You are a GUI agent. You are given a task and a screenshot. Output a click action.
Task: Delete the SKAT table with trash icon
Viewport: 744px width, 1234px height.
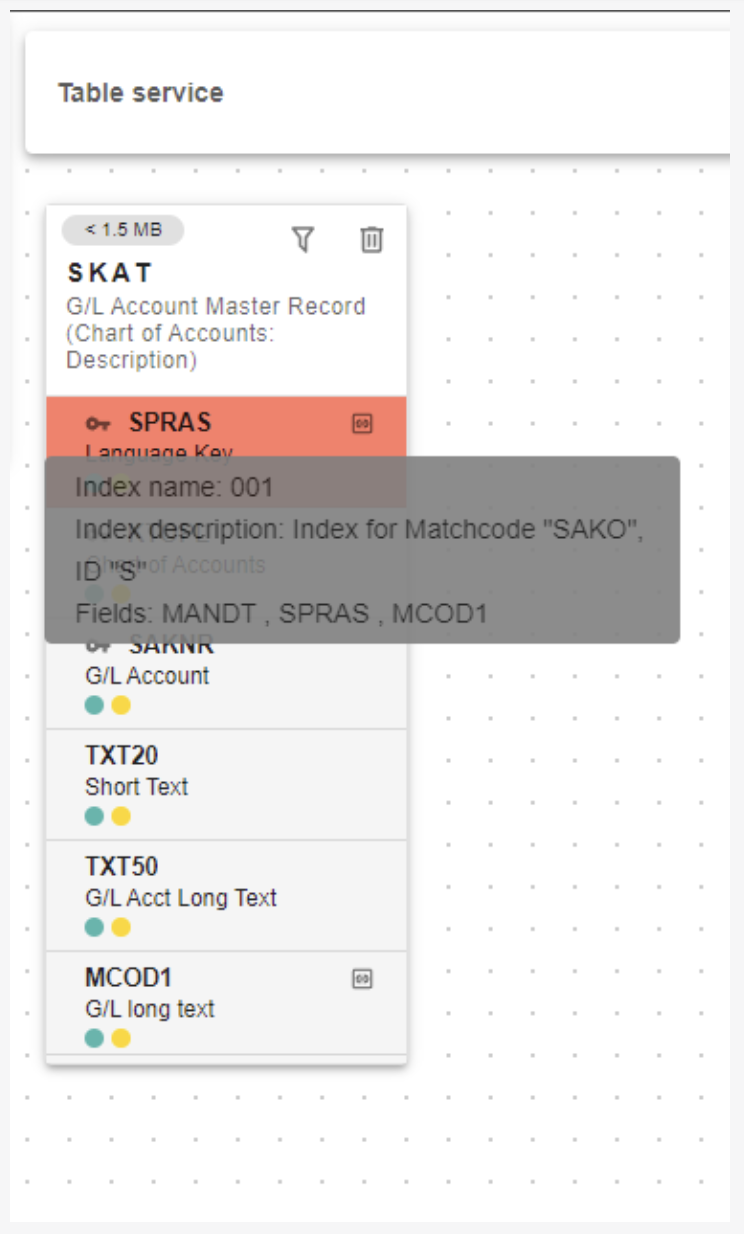coord(371,239)
